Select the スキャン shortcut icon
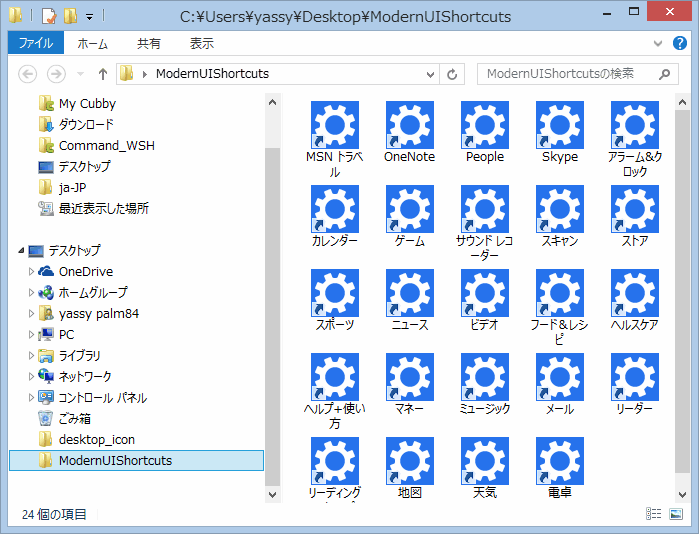The image size is (699, 534). tap(560, 209)
